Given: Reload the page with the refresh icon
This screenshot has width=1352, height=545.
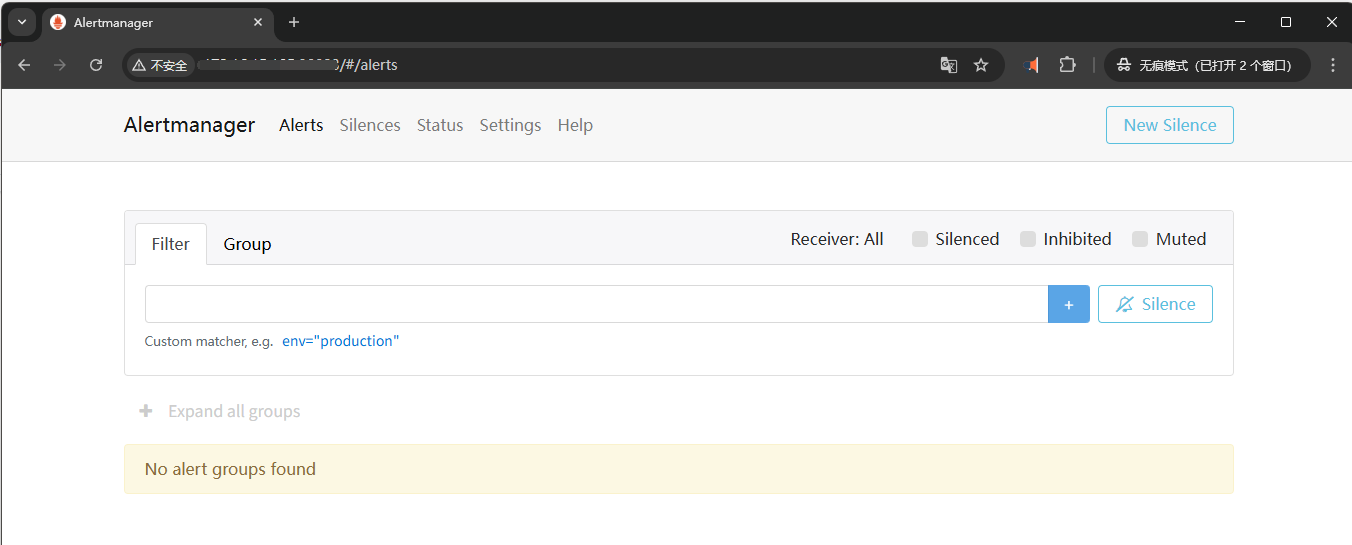Looking at the screenshot, I should coord(96,65).
